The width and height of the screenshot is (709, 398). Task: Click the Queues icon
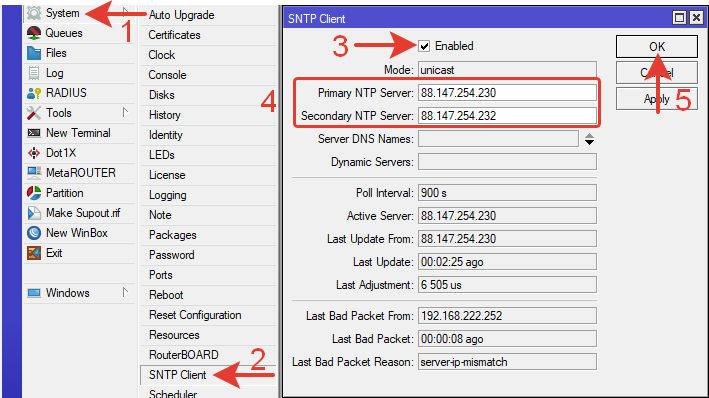coord(34,33)
